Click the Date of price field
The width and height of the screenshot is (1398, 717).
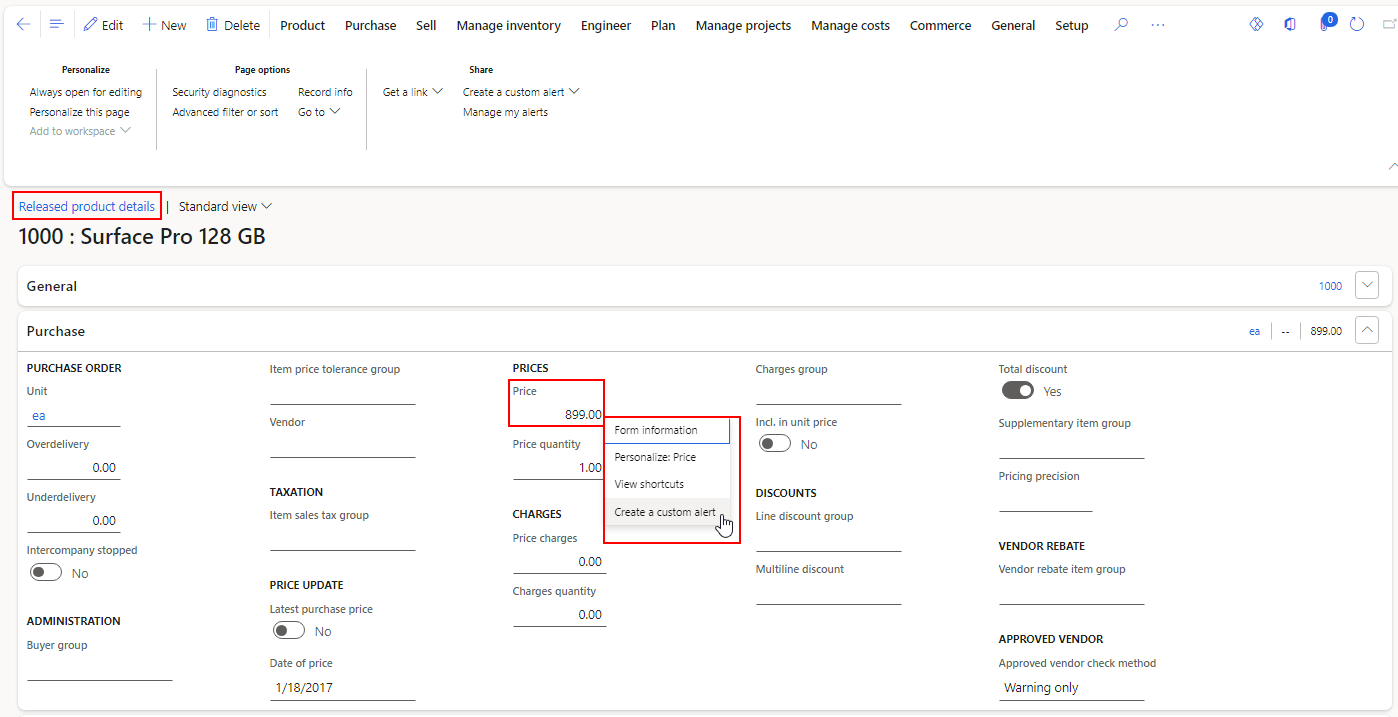point(342,688)
